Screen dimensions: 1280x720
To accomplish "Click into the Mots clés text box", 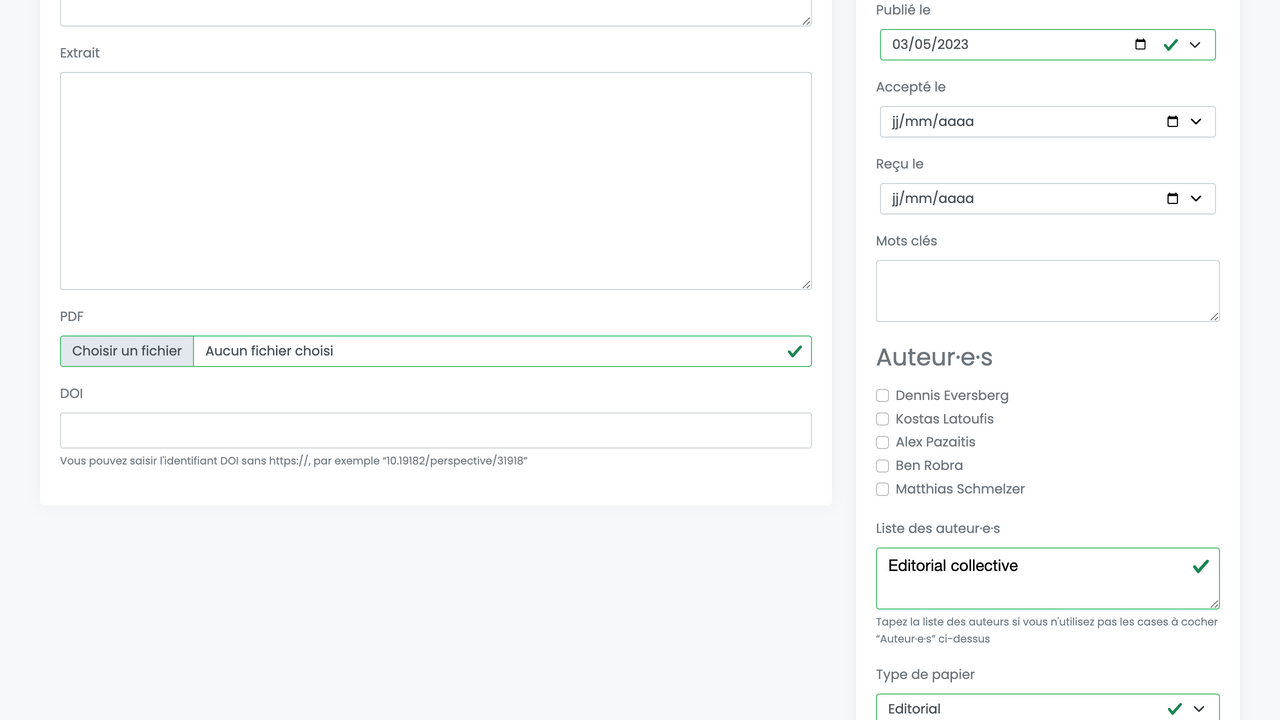I will [1046, 291].
